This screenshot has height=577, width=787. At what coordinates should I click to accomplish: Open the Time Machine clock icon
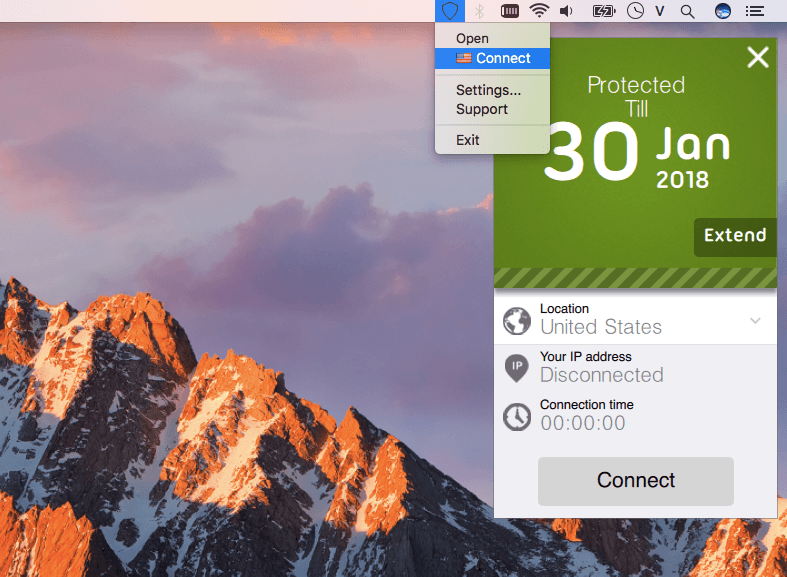635,11
